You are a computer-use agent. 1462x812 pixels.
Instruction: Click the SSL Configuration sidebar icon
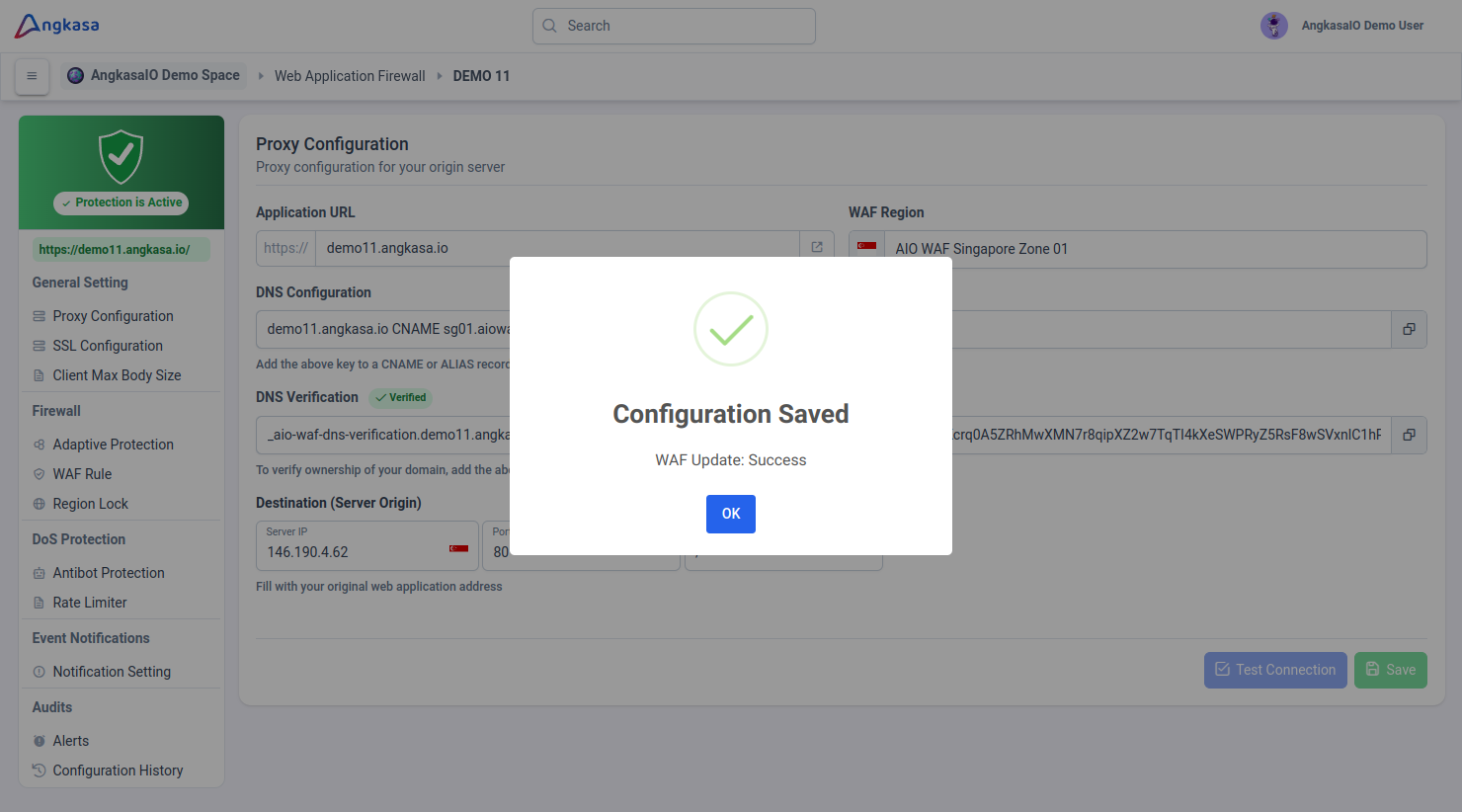coord(40,346)
